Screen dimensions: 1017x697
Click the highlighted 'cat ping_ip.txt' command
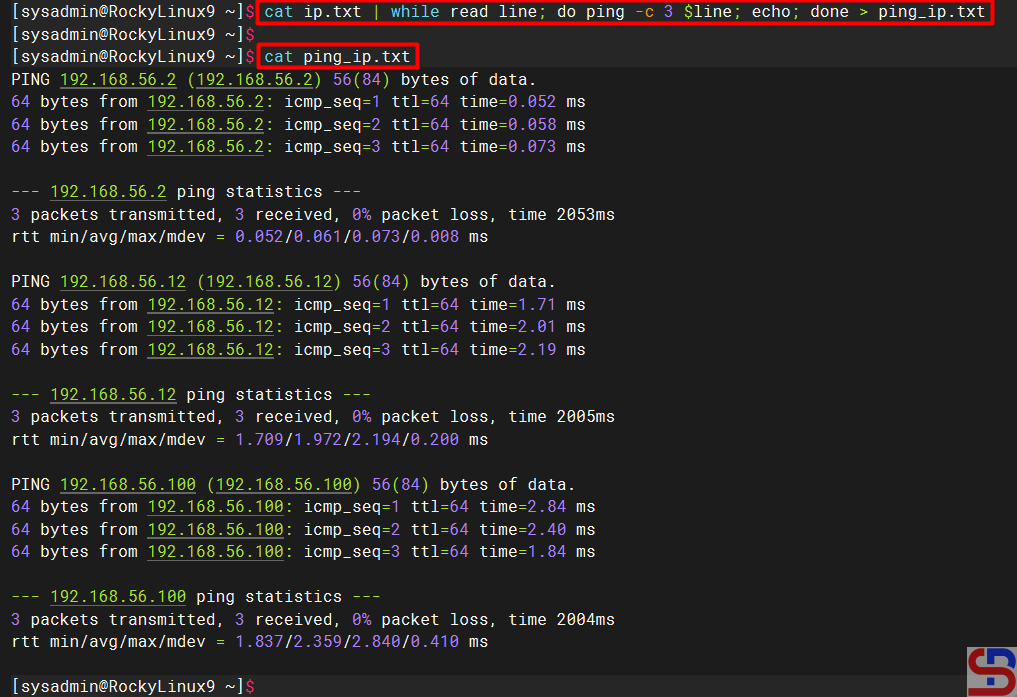(x=337, y=56)
